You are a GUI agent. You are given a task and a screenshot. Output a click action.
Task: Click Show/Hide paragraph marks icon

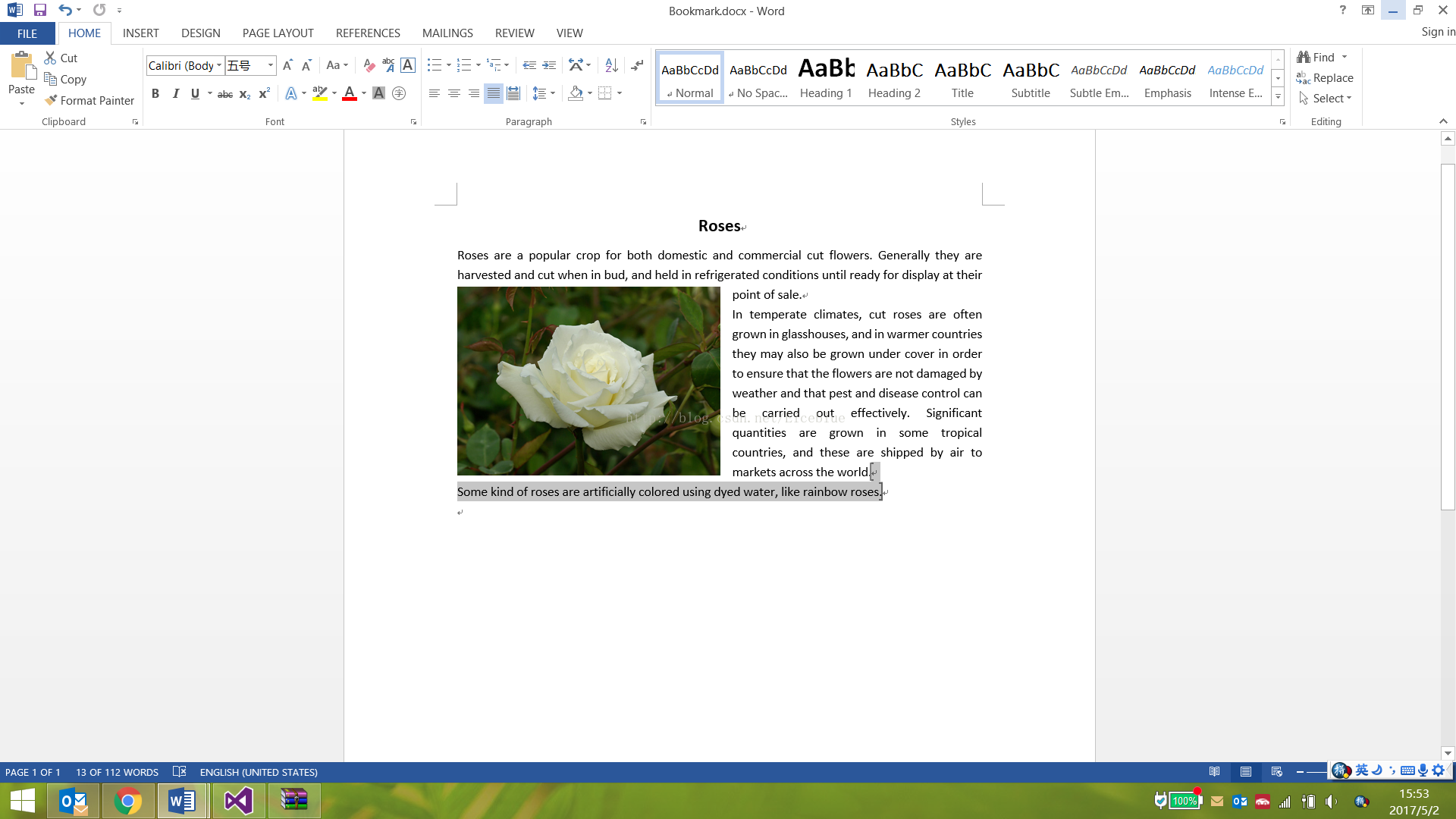pyautogui.click(x=637, y=65)
